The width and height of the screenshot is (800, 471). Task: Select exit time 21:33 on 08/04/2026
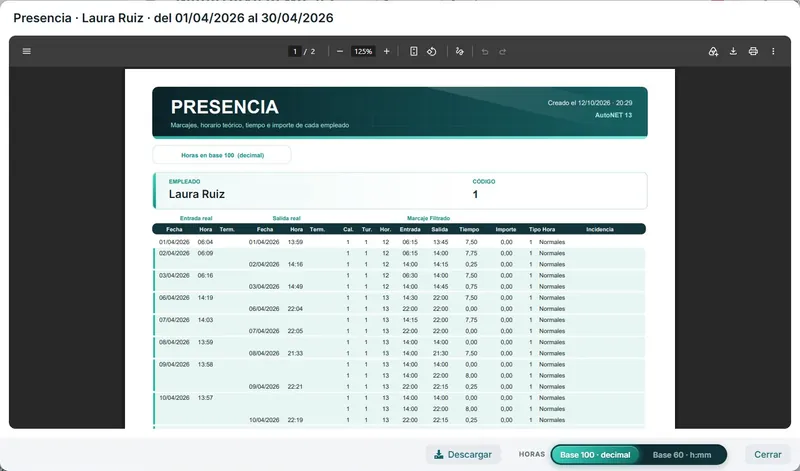pyautogui.click(x=295, y=353)
